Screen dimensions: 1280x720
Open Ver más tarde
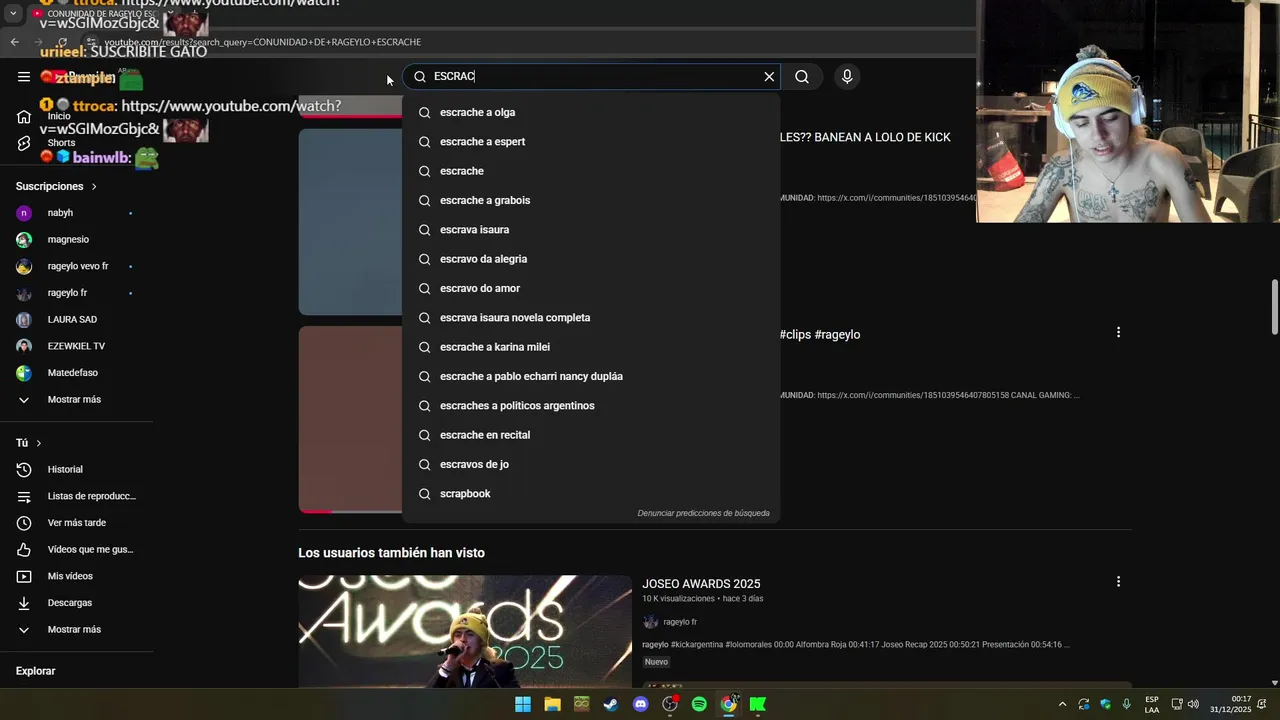(x=75, y=523)
